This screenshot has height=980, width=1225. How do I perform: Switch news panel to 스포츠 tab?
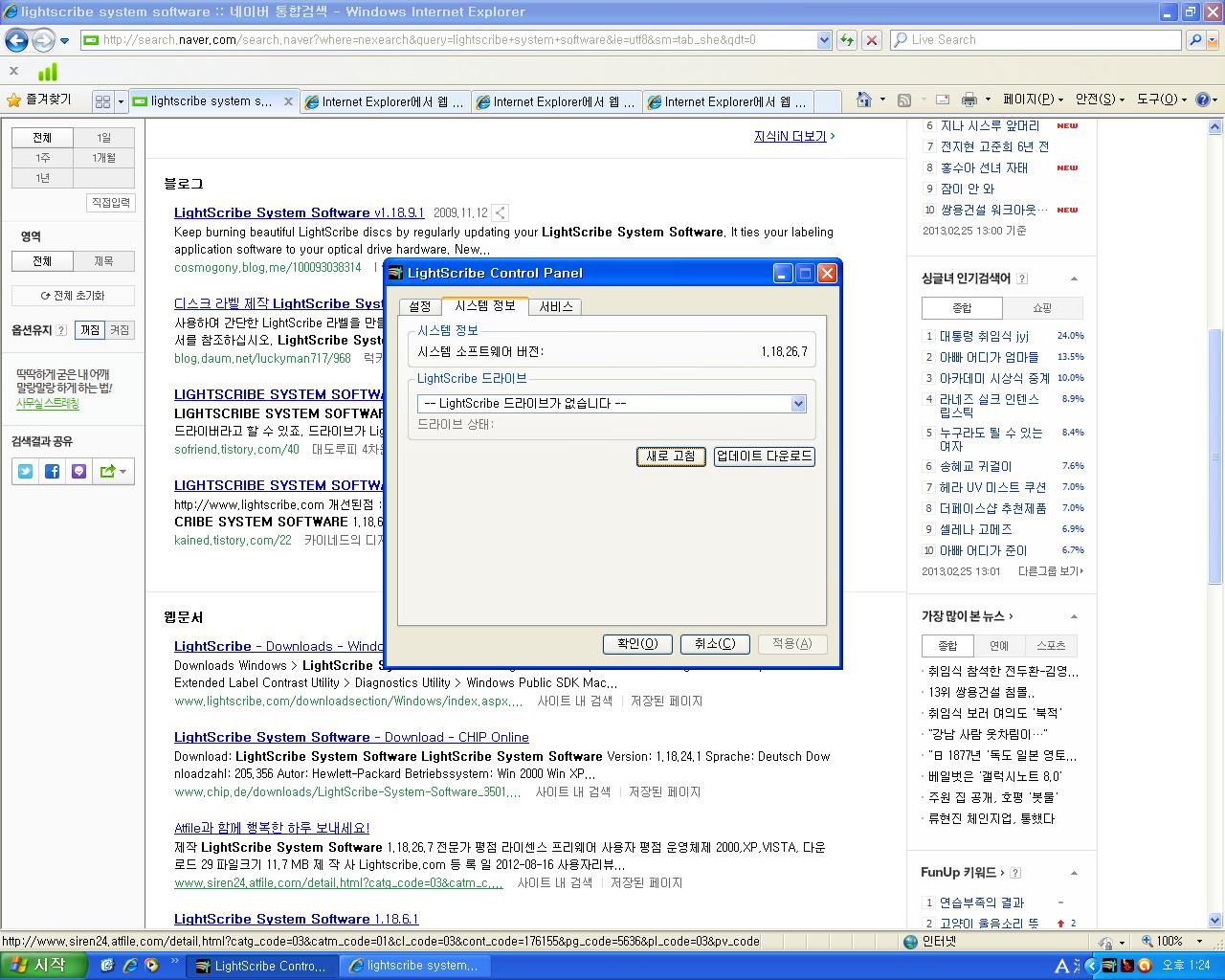point(1051,646)
